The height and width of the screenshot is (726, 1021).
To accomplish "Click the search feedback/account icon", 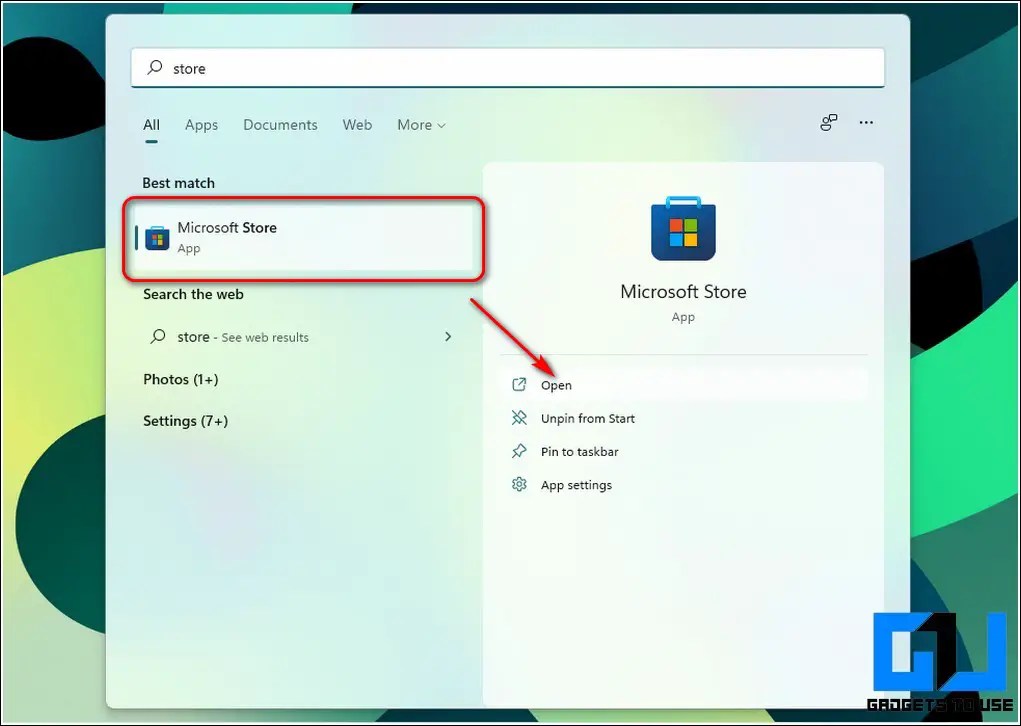I will (828, 122).
